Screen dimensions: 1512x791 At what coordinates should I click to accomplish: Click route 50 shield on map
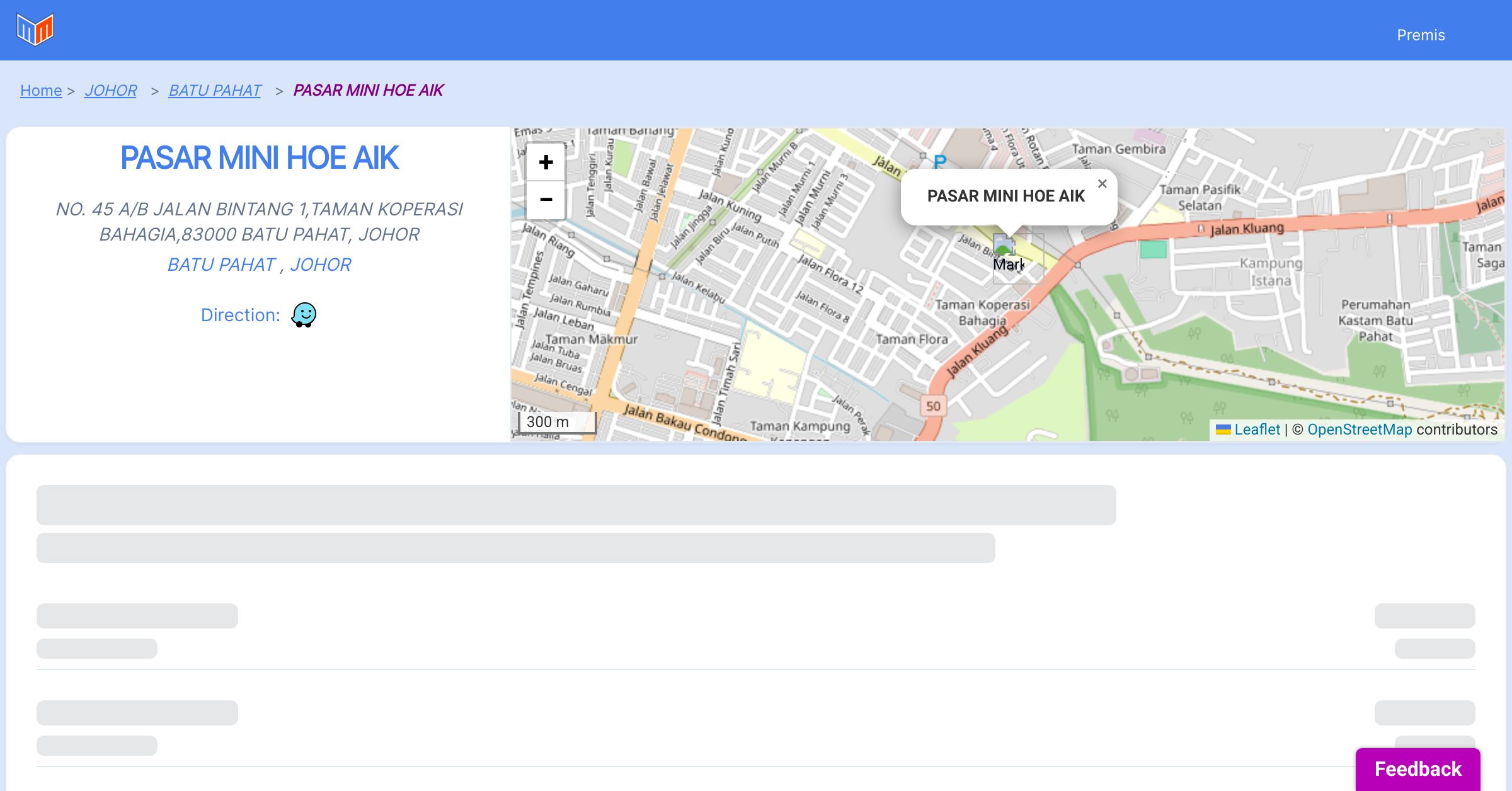point(933,406)
